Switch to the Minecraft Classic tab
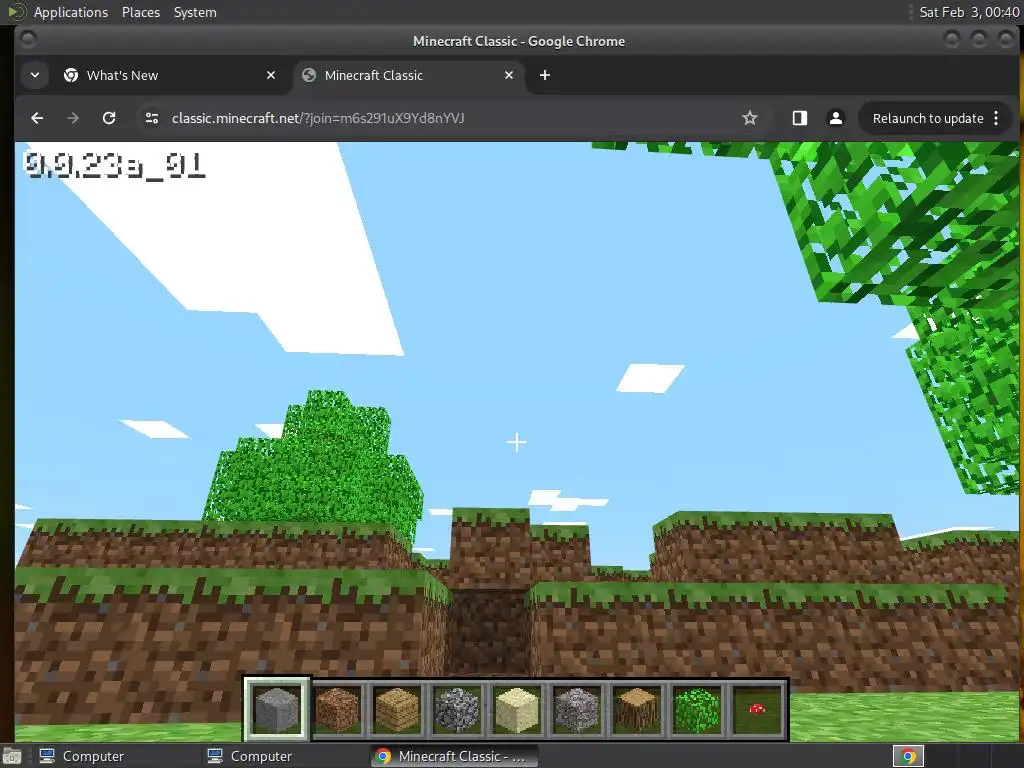The image size is (1024, 768). [x=409, y=75]
